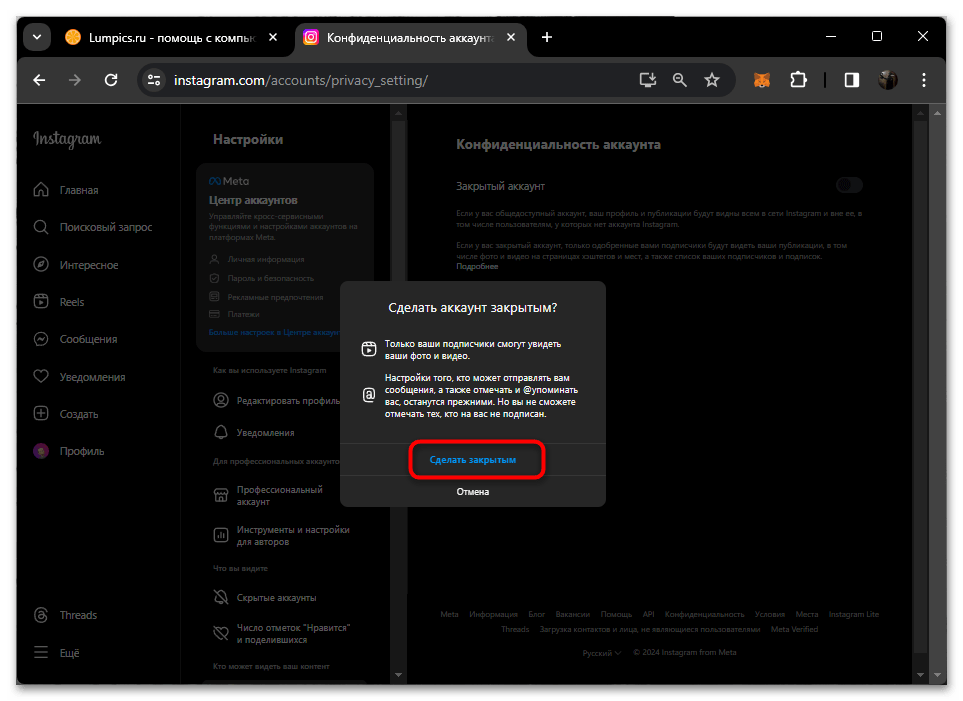Click Вакансии footer link

pos(572,614)
